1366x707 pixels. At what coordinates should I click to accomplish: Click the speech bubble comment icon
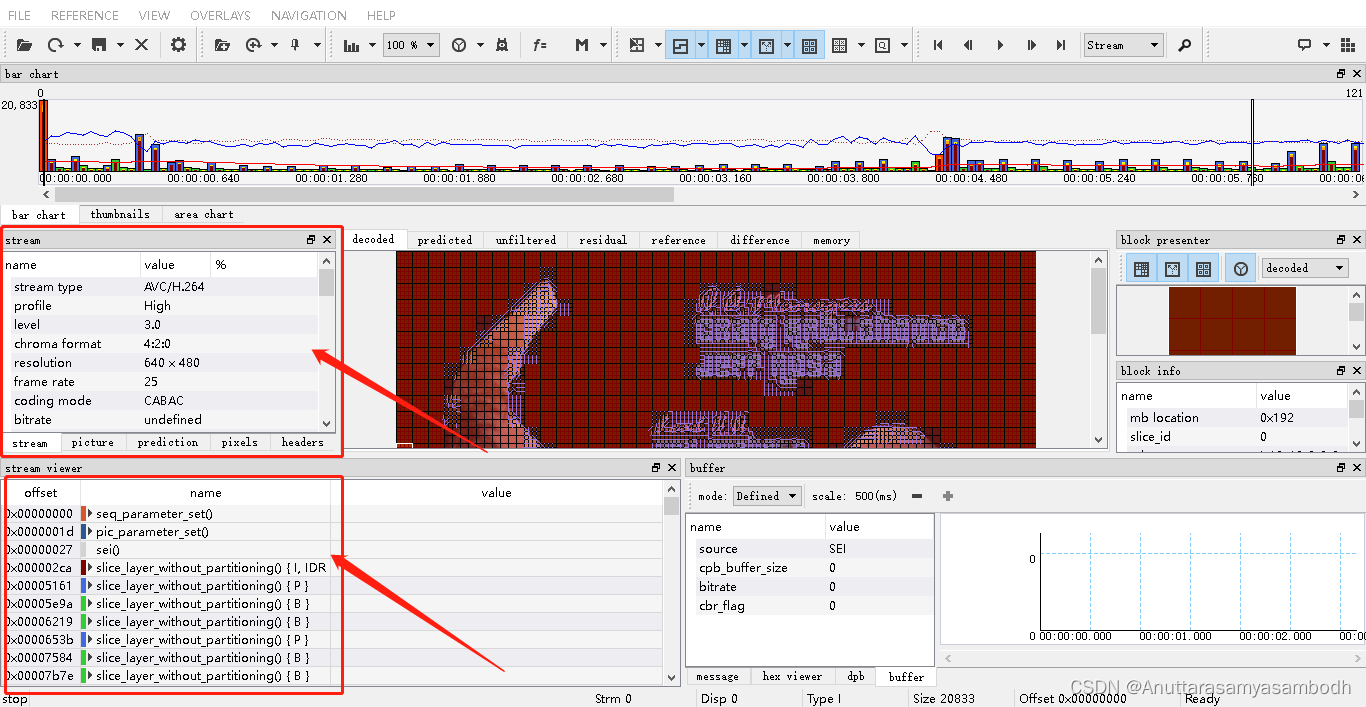click(x=1304, y=45)
